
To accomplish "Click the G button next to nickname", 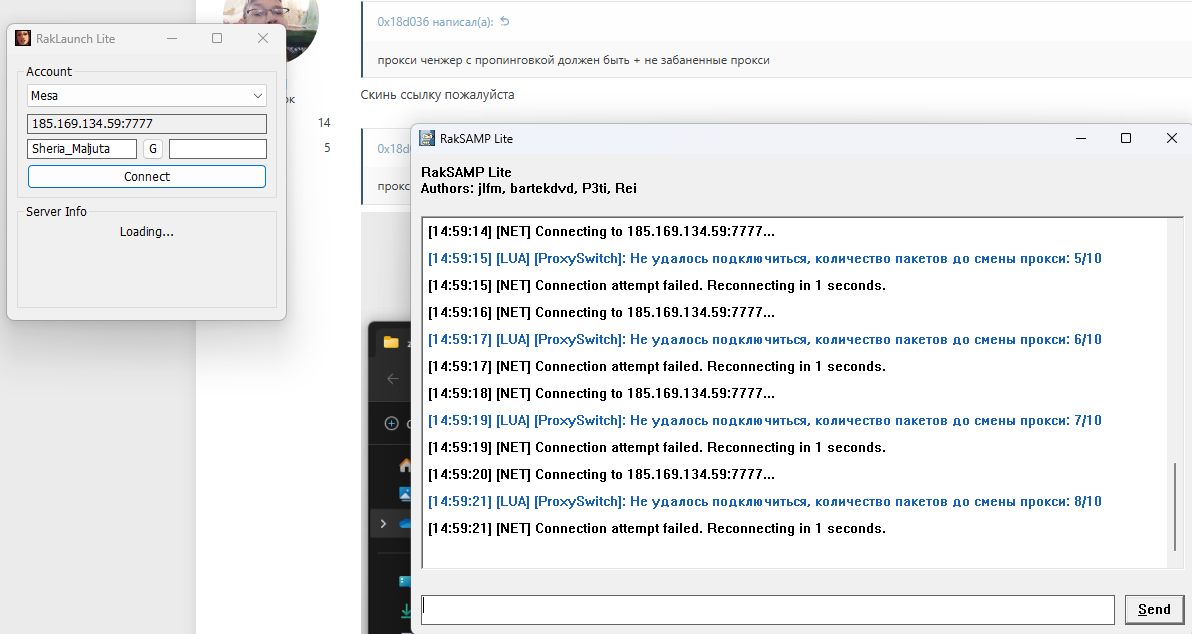I will tap(153, 149).
